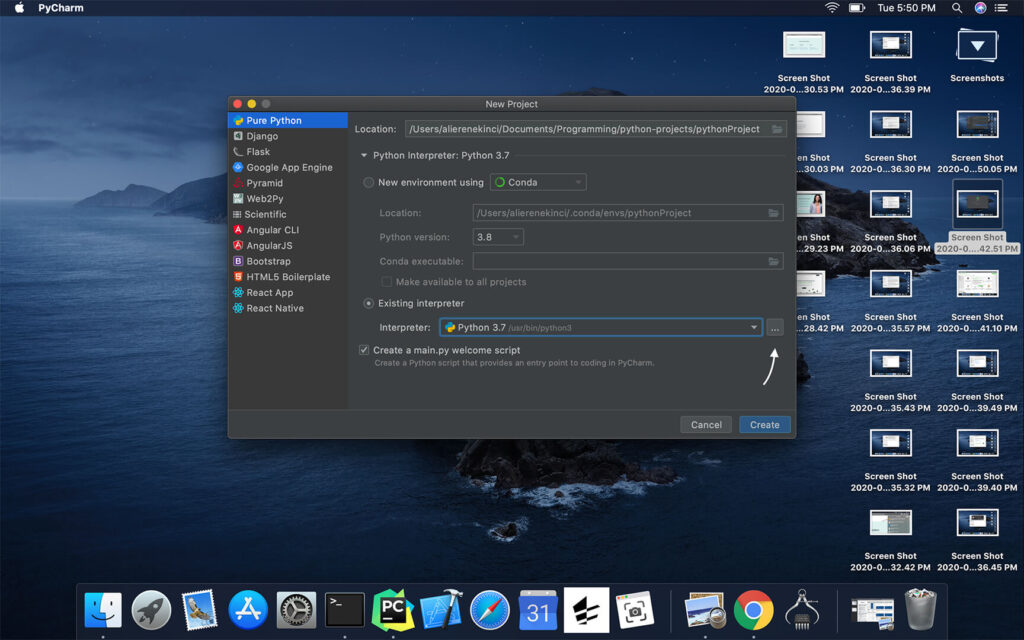Toggle Make available to all projects
1024x640 pixels.
point(386,282)
